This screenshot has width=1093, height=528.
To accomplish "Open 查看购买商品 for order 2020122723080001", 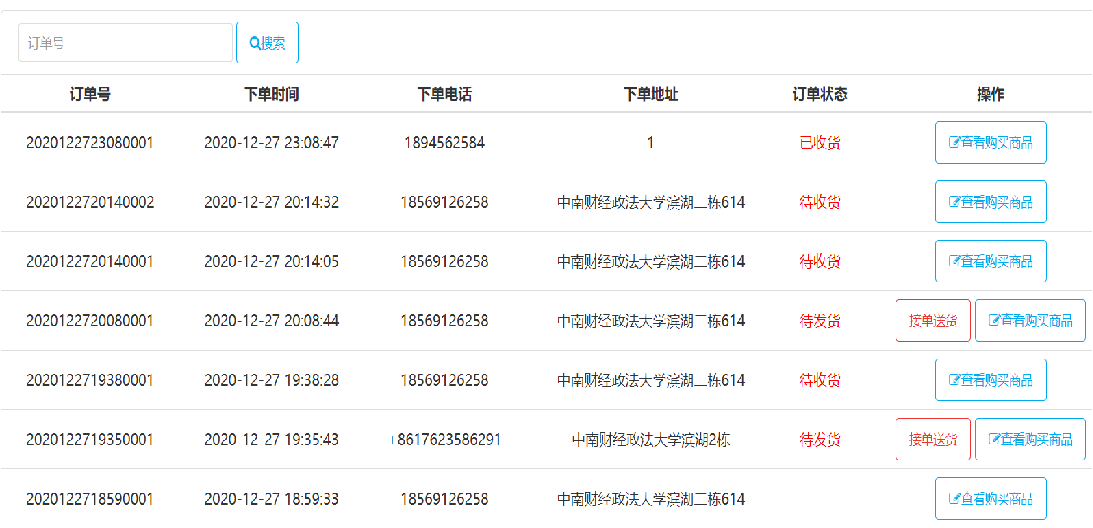I will pyautogui.click(x=991, y=142).
